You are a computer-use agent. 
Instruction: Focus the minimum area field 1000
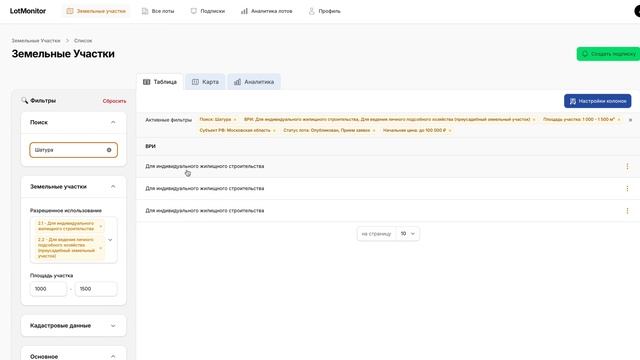pos(48,289)
